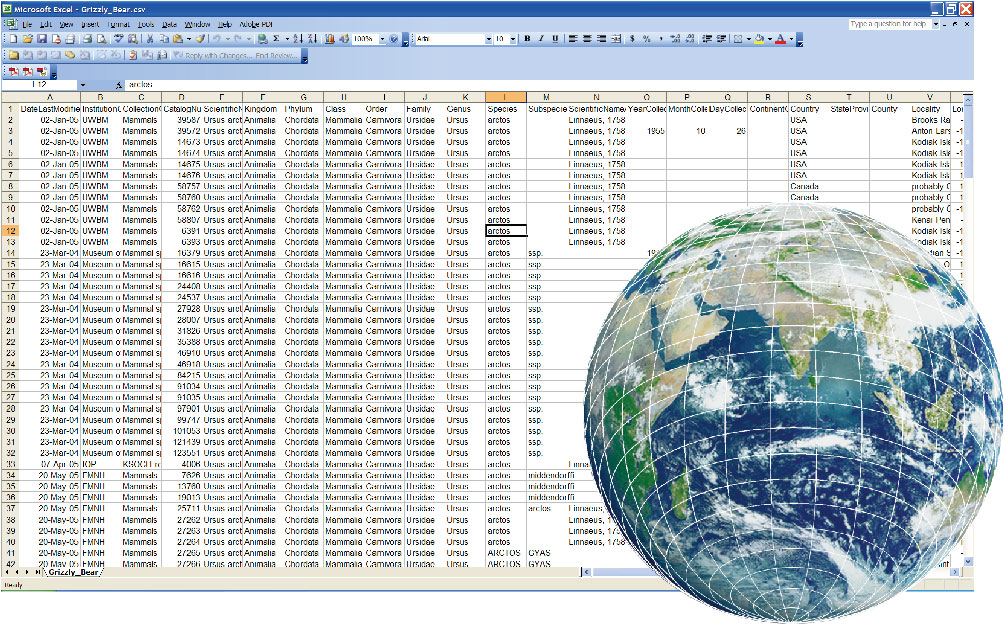Open the Paste options dropdown arrow
Image resolution: width=1005 pixels, height=624 pixels.
coord(189,39)
